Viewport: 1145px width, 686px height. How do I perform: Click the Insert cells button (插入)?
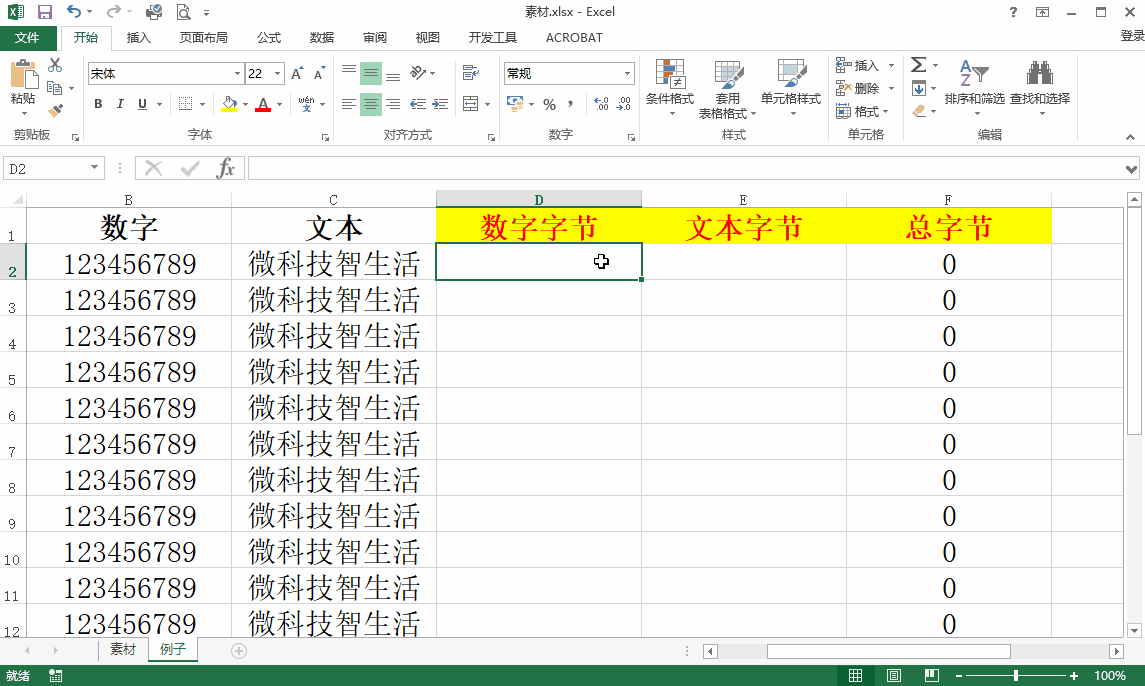(x=857, y=66)
